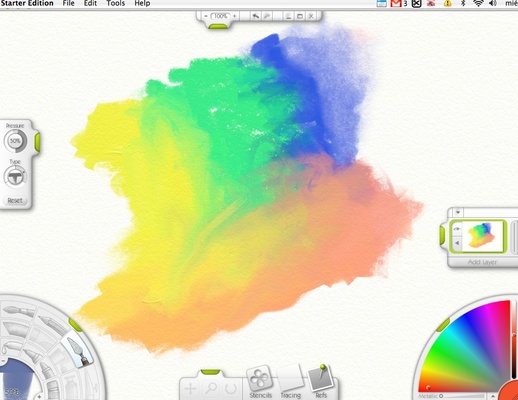Click the Pressure 50% dial
The width and height of the screenshot is (518, 400).
coord(15,141)
